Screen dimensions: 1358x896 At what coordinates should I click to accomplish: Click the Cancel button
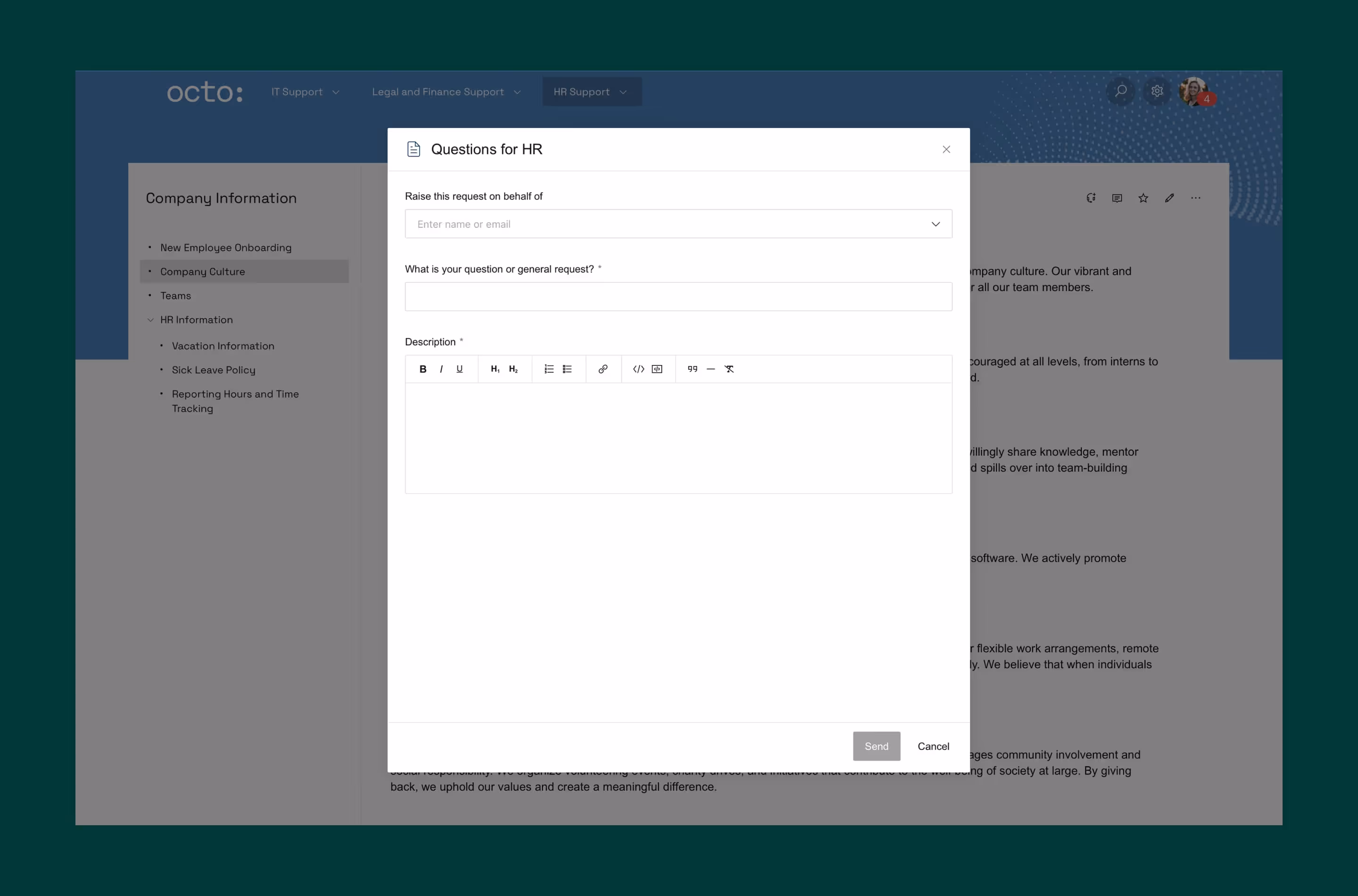933,747
